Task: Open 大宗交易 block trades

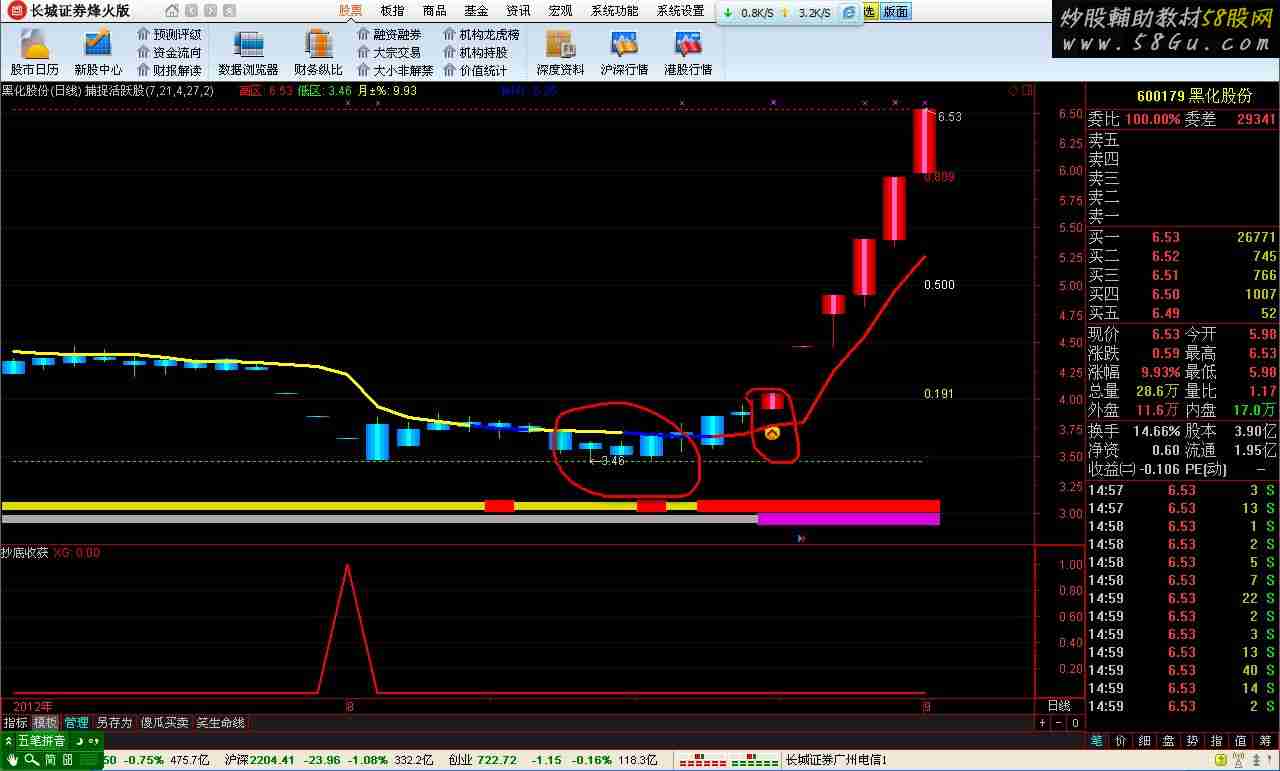Action: click(389, 52)
